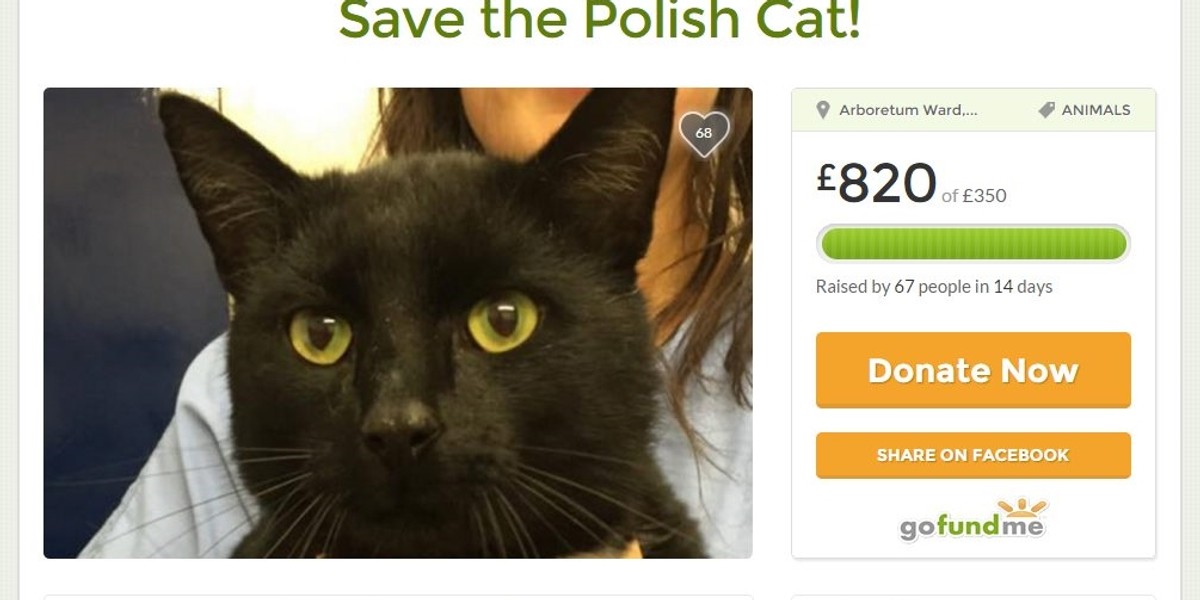Image resolution: width=1200 pixels, height=600 pixels.
Task: Click the tag icon next to ANIMALS
Action: 1046,110
